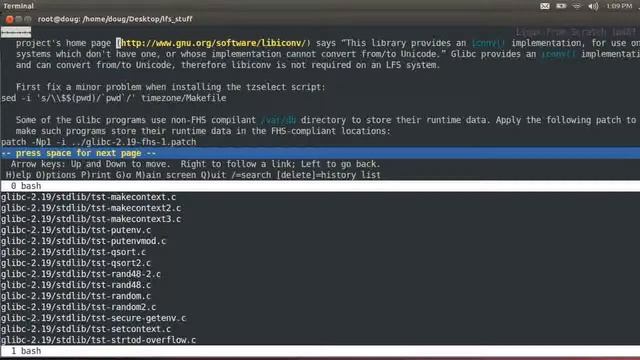Image resolution: width=640 pixels, height=360 pixels.
Task: Click the line tst-strtod-overflow.c
Action: click(x=98, y=340)
